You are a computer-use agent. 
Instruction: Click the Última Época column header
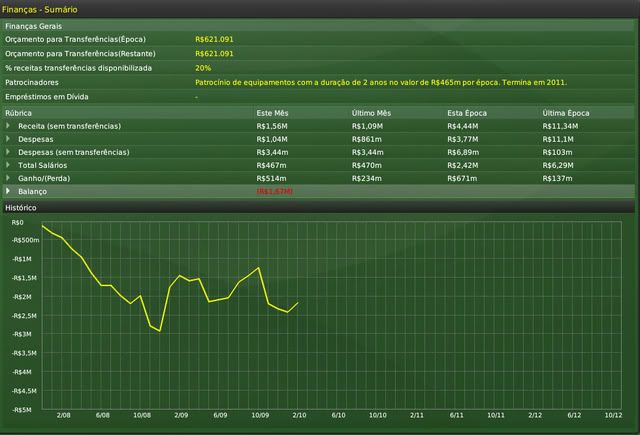click(566, 113)
